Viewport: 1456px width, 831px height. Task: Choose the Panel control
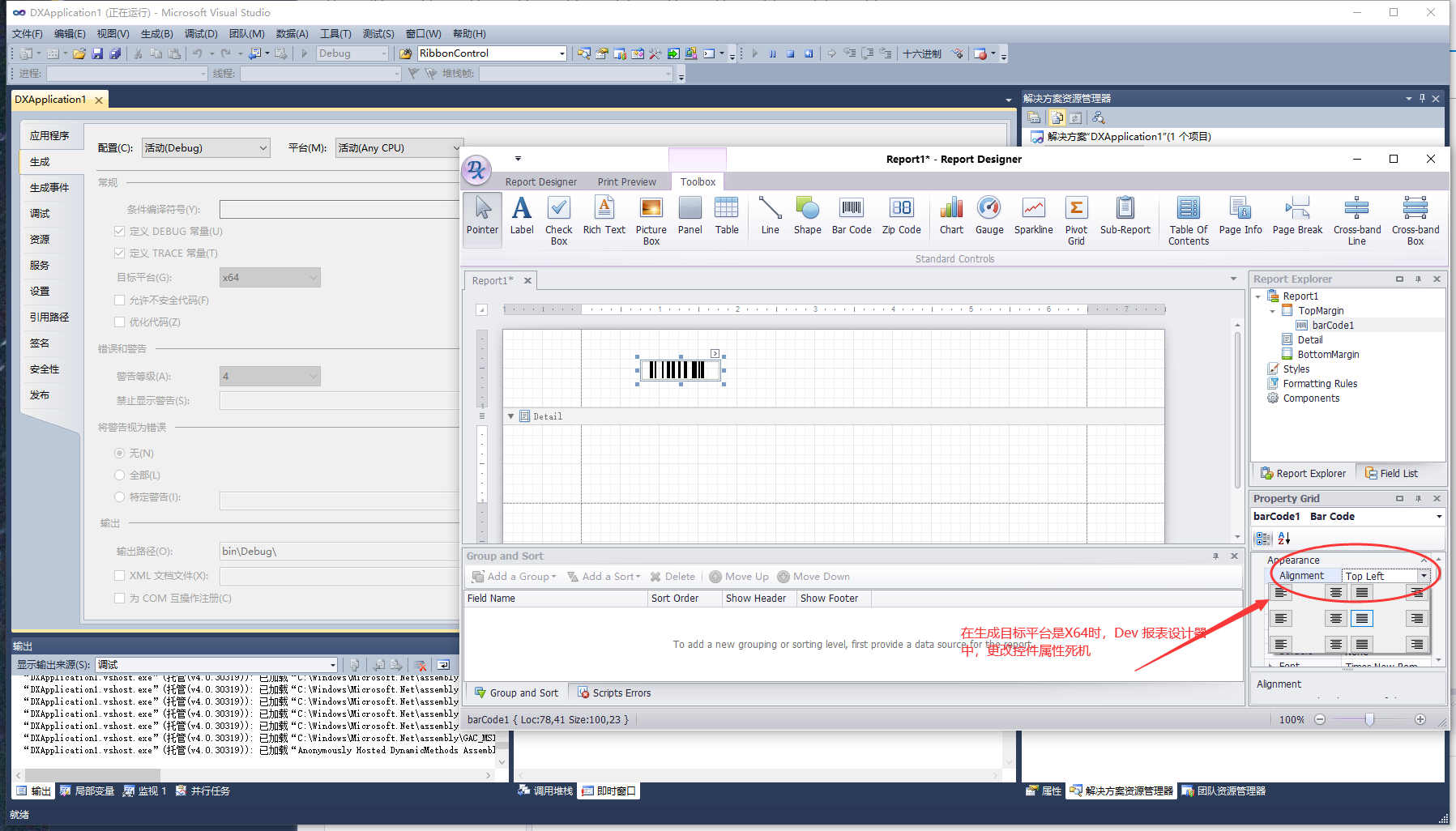click(x=690, y=216)
